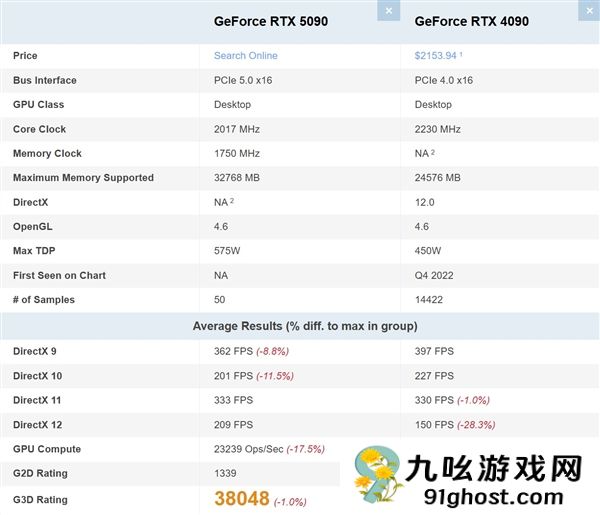600x515 pixels.
Task: Remove GeForce RTX 5090 column with its X
Action: tap(388, 10)
